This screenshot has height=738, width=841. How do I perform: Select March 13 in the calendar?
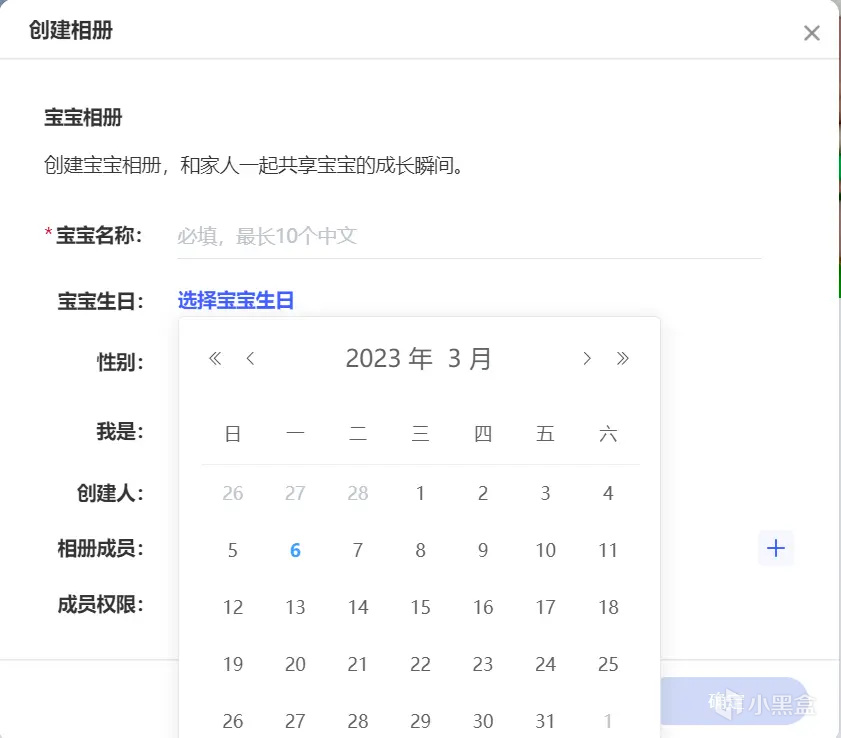pos(295,607)
